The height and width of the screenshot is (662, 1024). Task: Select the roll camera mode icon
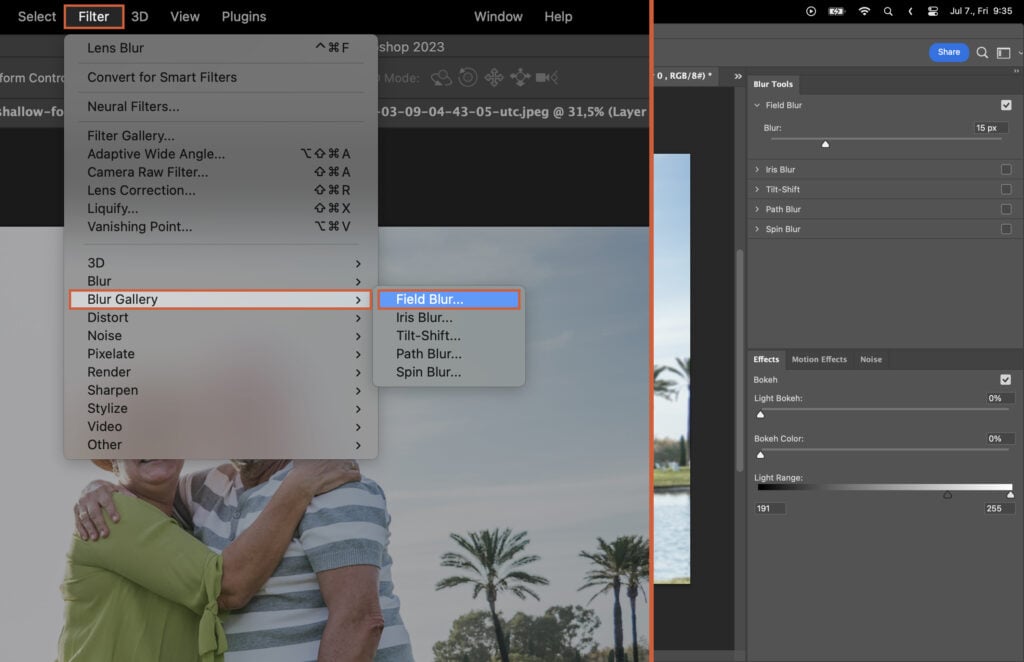[469, 78]
